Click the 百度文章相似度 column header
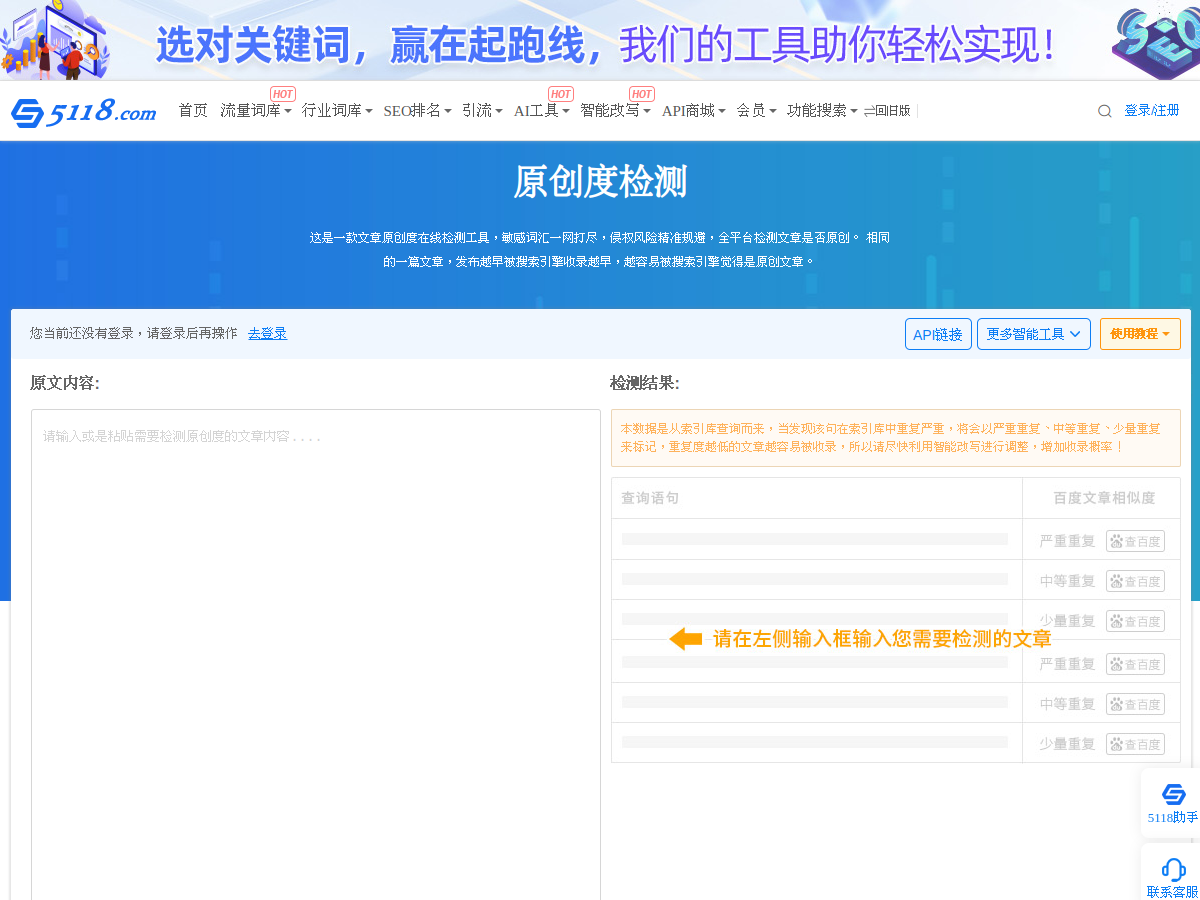Viewport: 1200px width, 900px height. (1104, 498)
